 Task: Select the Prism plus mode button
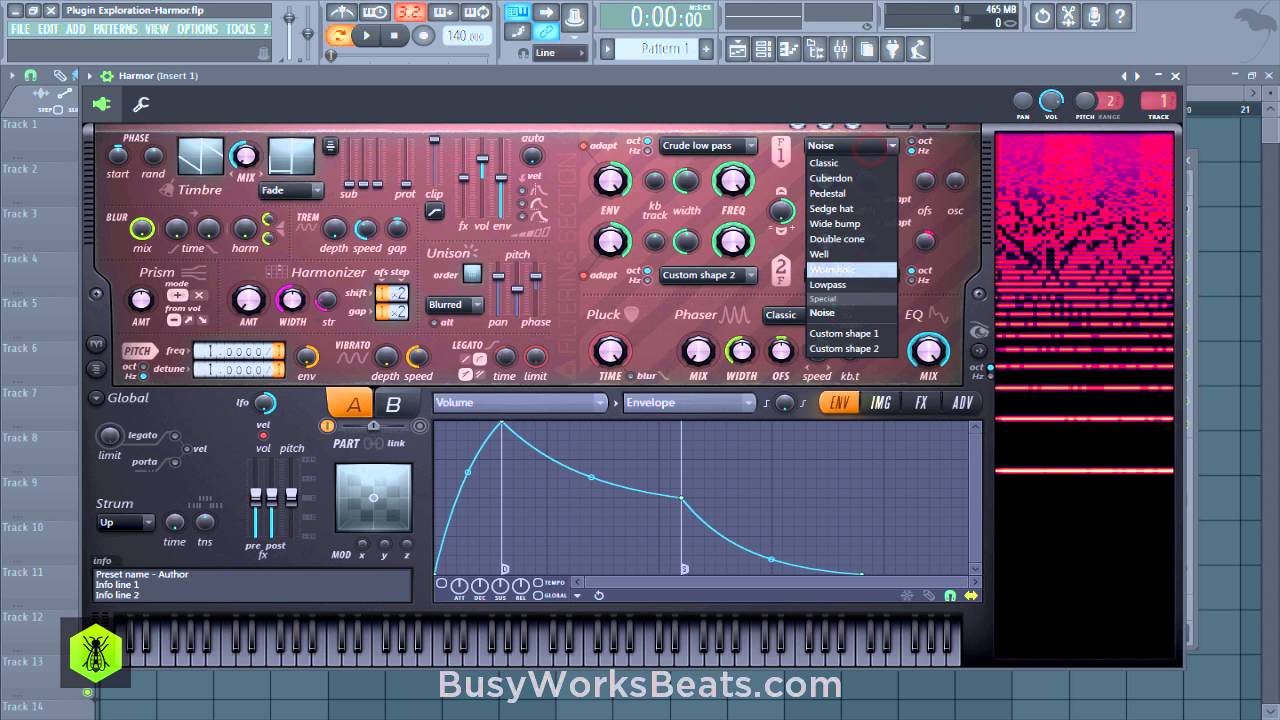(x=177, y=295)
